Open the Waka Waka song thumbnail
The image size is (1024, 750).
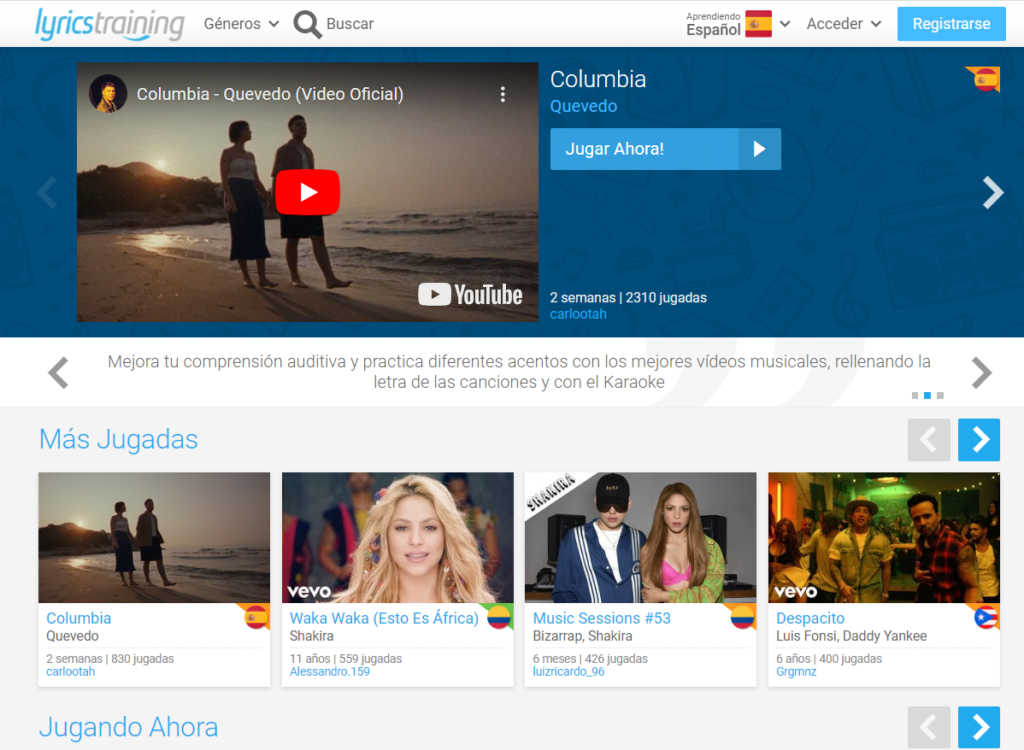[x=397, y=537]
